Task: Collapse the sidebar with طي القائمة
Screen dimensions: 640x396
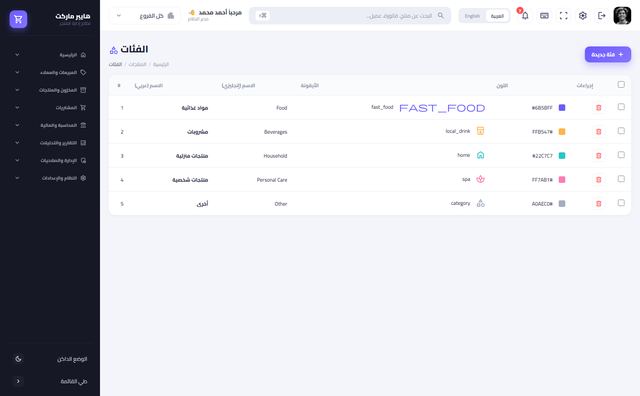Action: (50, 381)
